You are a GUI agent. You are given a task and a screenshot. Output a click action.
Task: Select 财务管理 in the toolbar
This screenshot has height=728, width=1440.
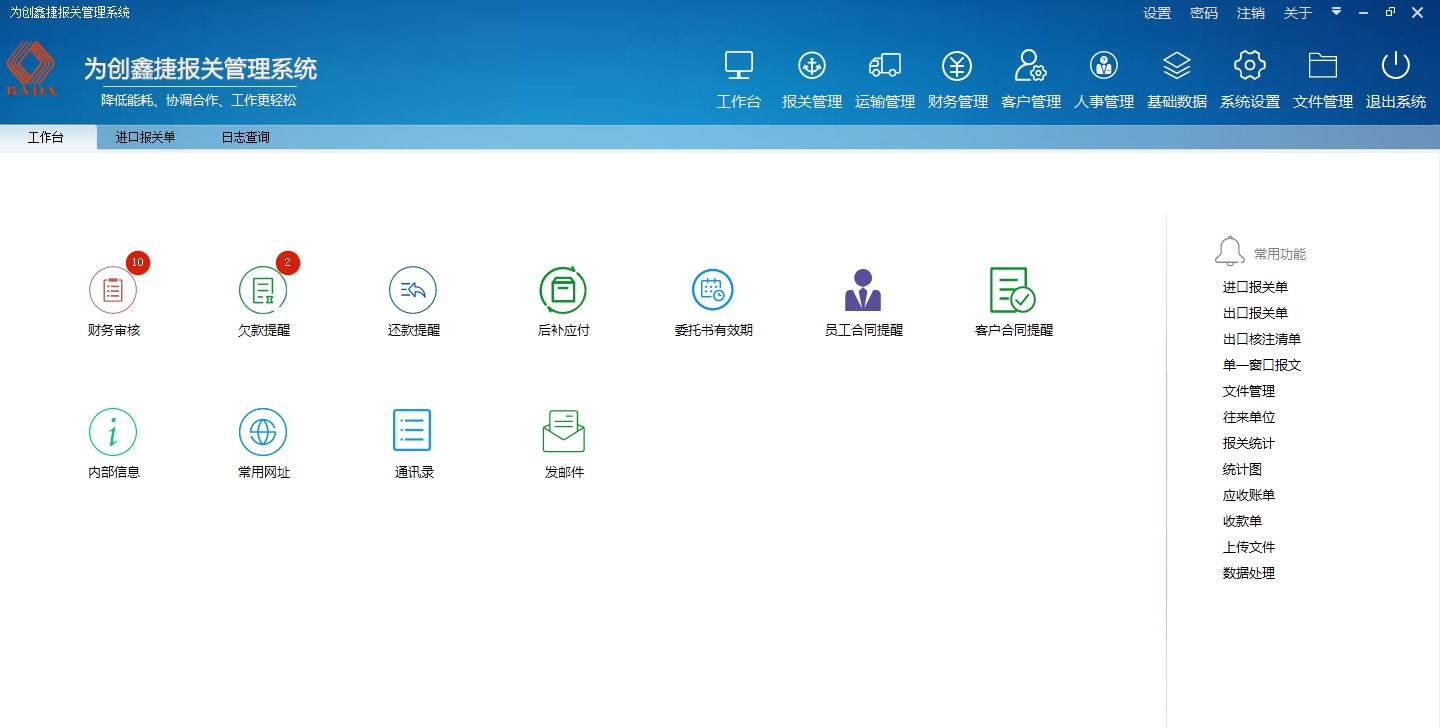click(x=957, y=80)
